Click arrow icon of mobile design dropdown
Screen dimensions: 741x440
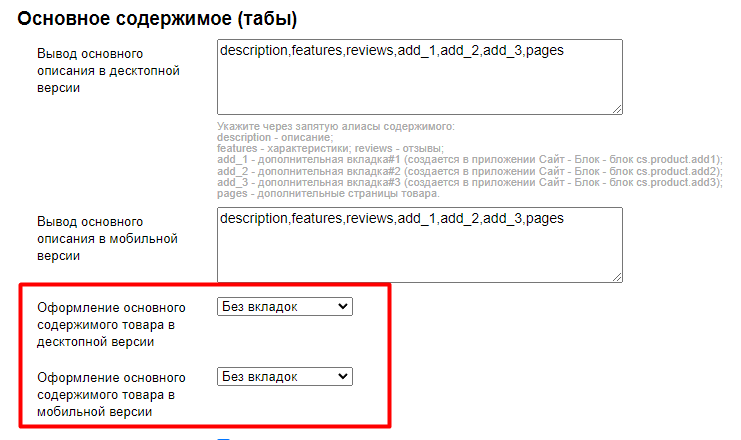[x=344, y=377]
